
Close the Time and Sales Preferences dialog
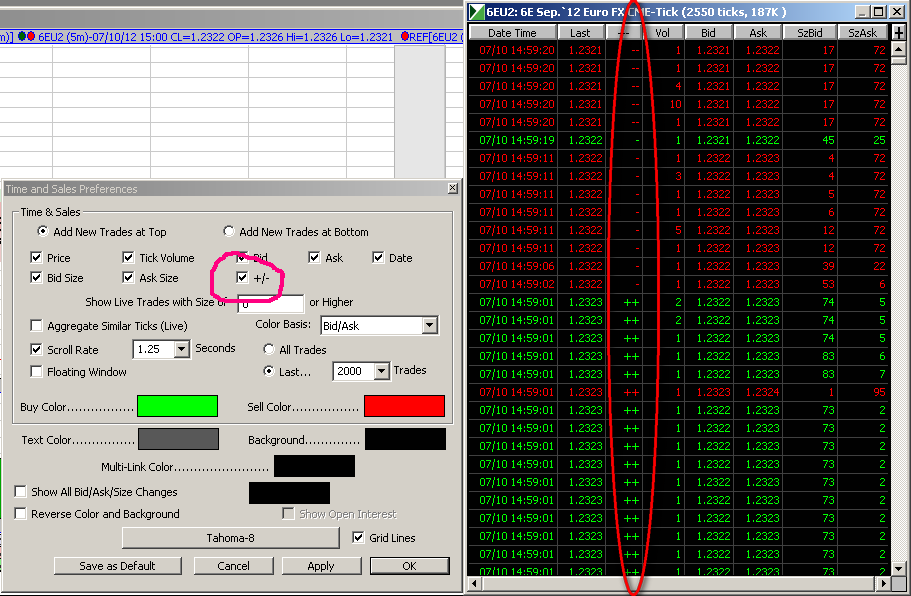(452, 188)
